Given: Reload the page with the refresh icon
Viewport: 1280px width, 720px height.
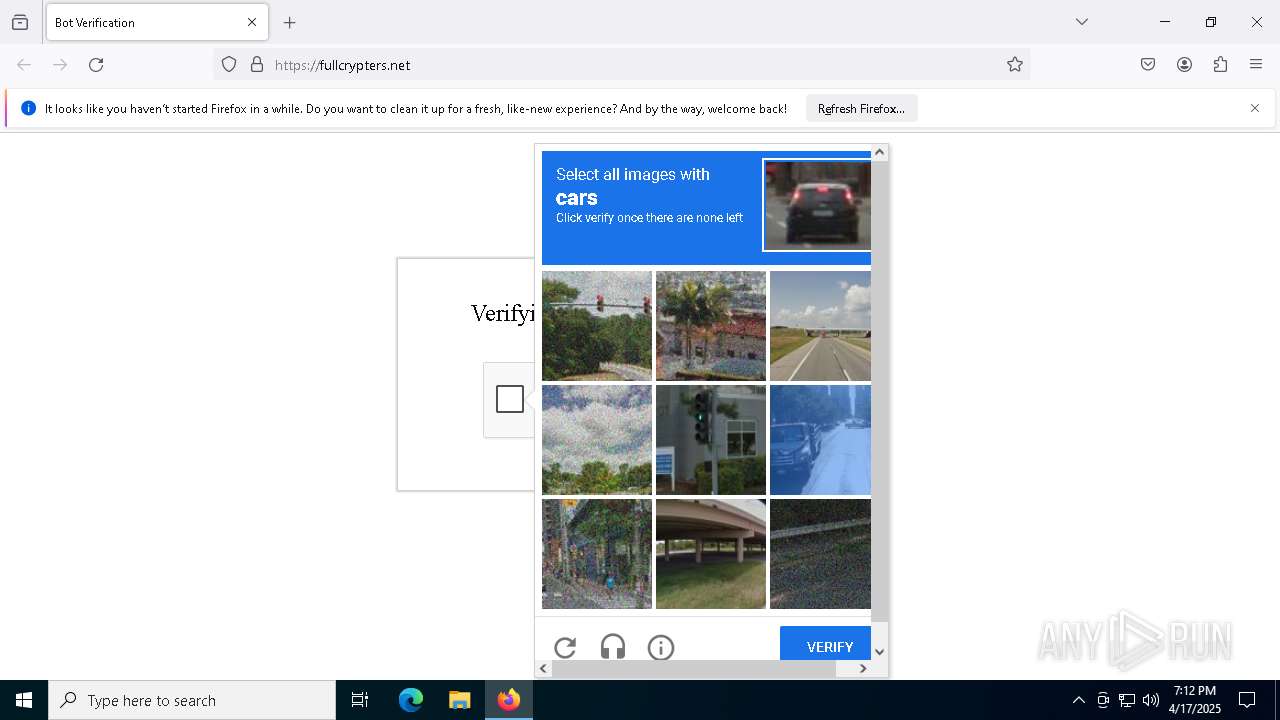Looking at the screenshot, I should pyautogui.click(x=96, y=65).
